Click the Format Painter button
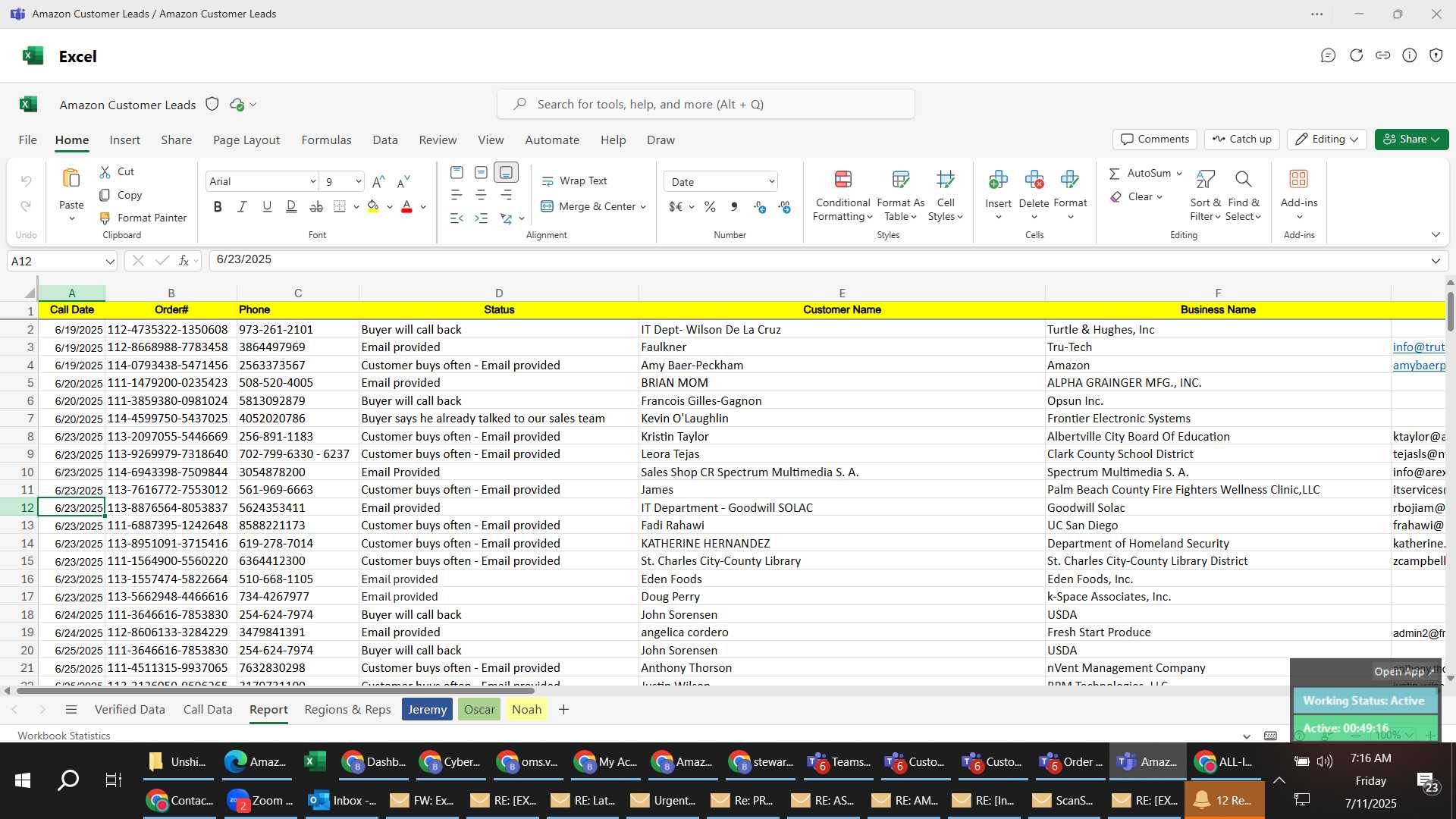The image size is (1456, 819). (143, 218)
